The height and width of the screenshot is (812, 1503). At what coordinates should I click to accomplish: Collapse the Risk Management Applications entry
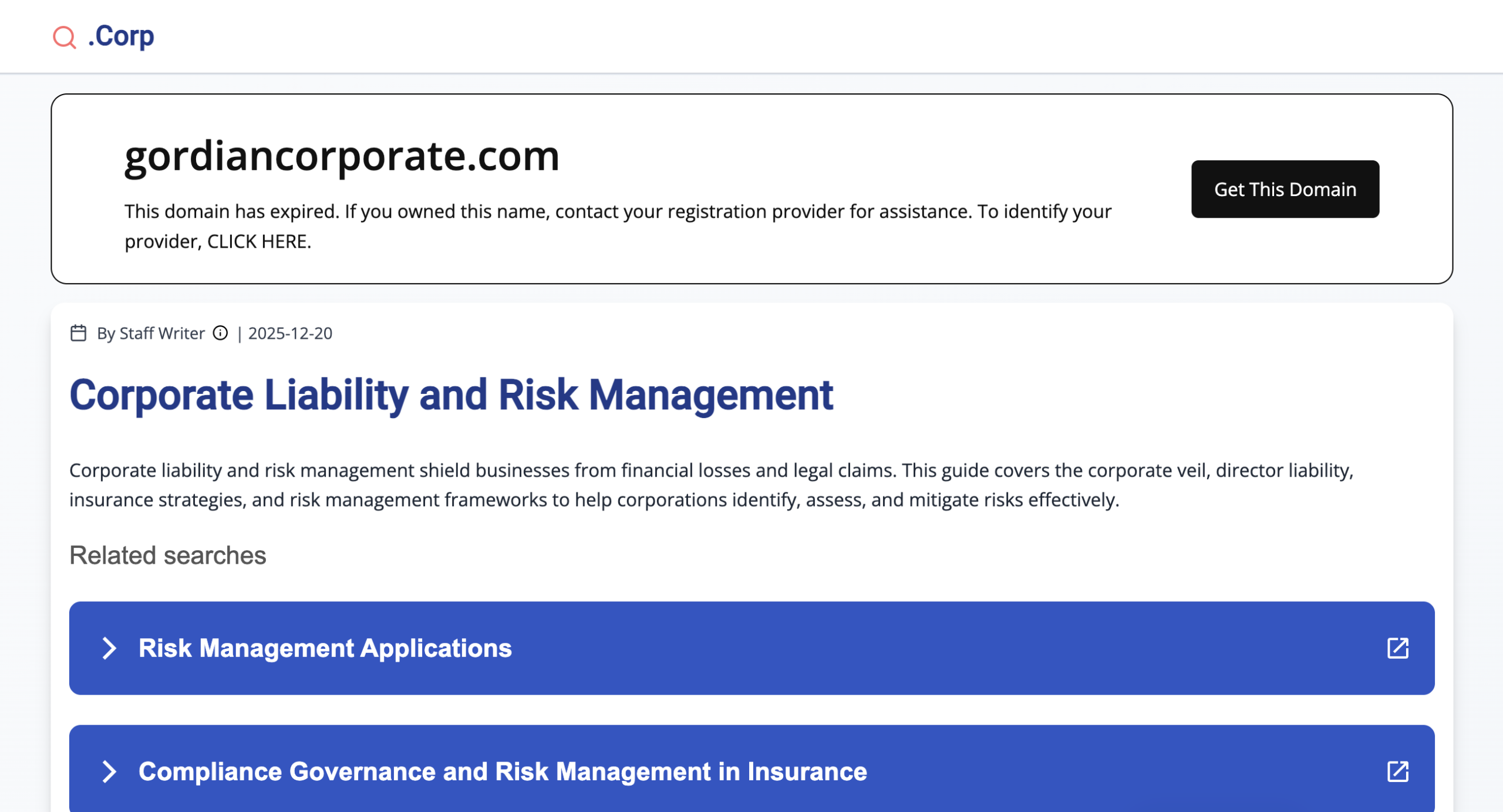(325, 648)
